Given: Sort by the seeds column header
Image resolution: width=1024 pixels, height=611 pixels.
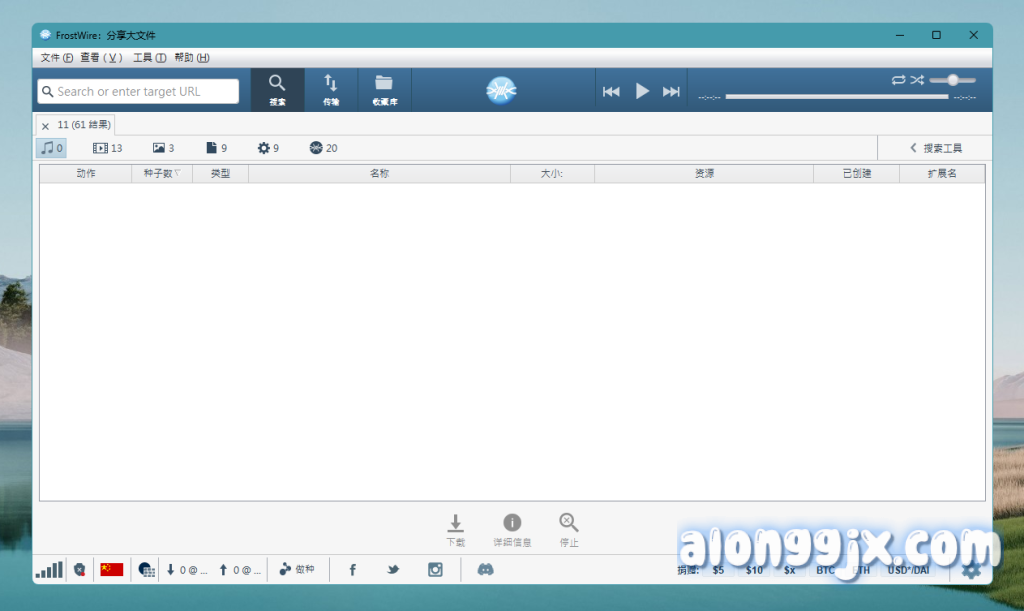Looking at the screenshot, I should (x=162, y=173).
